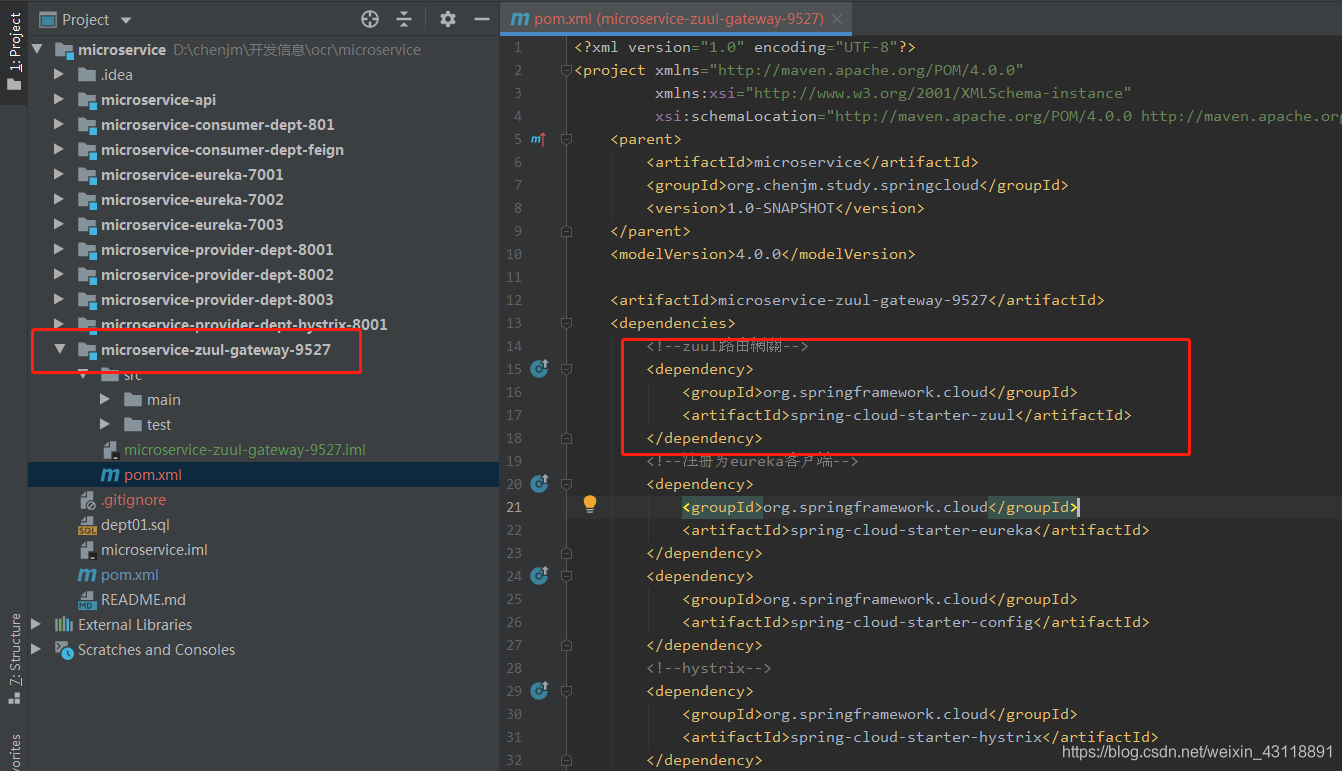1342x771 pixels.
Task: Click the microservice-api module folder icon
Action: point(87,100)
